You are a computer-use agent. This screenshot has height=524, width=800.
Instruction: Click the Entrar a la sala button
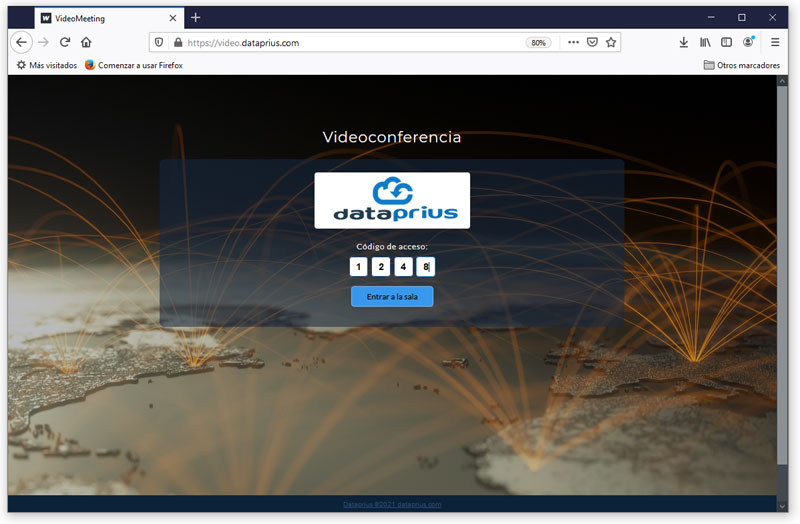[x=392, y=297]
